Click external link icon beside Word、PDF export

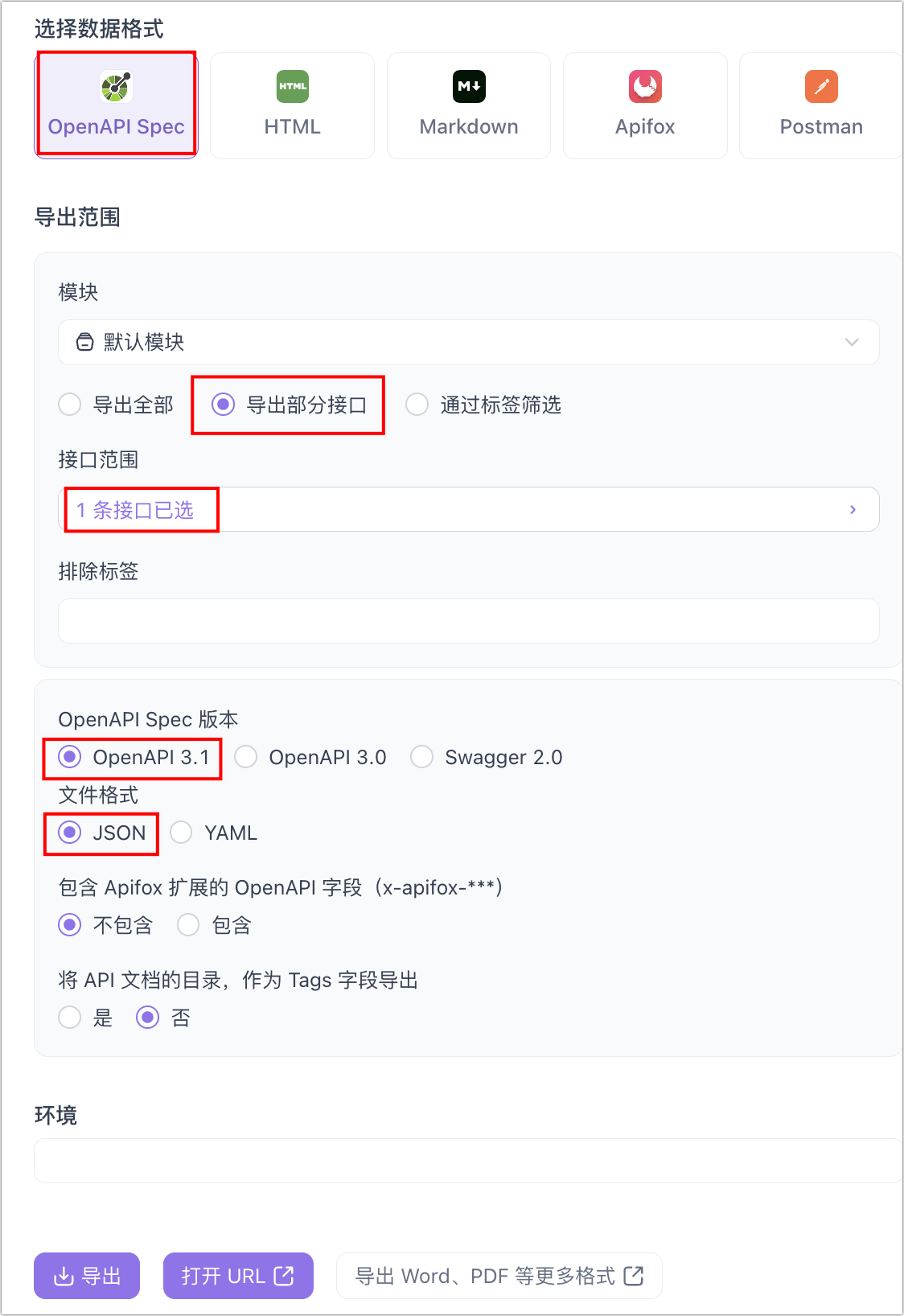634,1276
